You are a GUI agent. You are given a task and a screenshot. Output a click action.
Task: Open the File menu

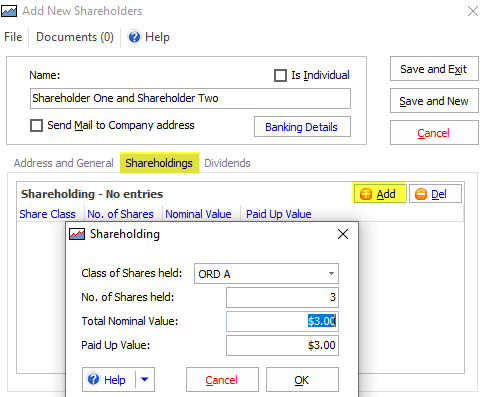pyautogui.click(x=13, y=37)
